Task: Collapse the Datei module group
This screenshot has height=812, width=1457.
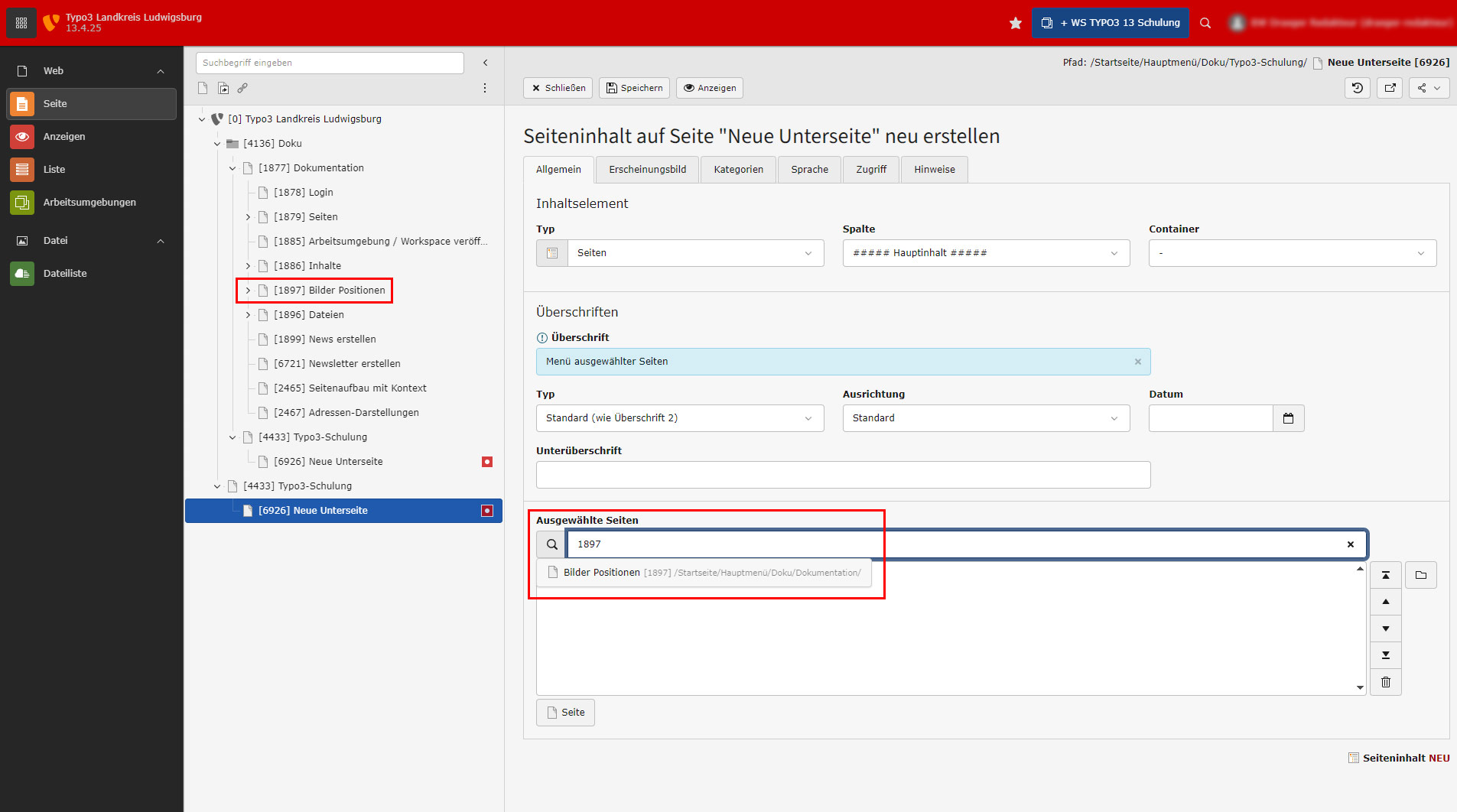Action: 161,241
